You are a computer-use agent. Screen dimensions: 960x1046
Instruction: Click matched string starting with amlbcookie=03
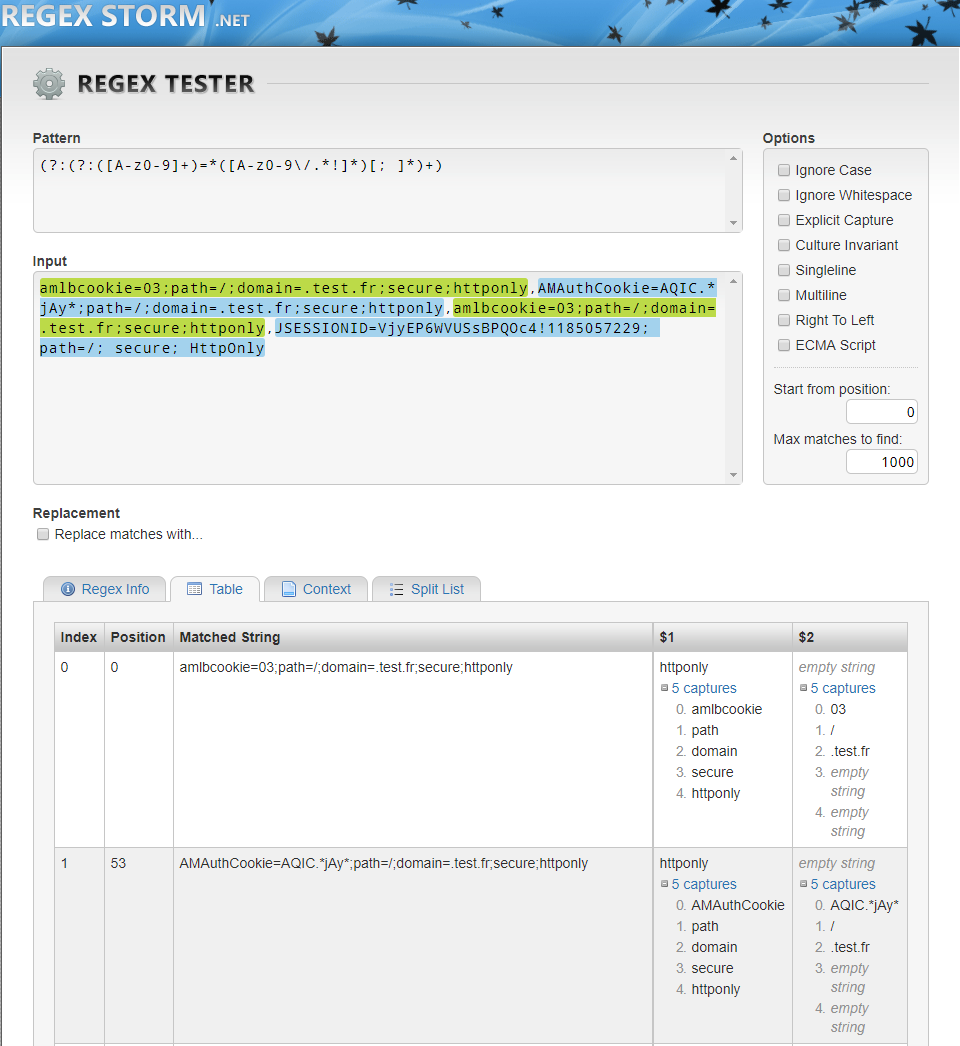pos(346,667)
